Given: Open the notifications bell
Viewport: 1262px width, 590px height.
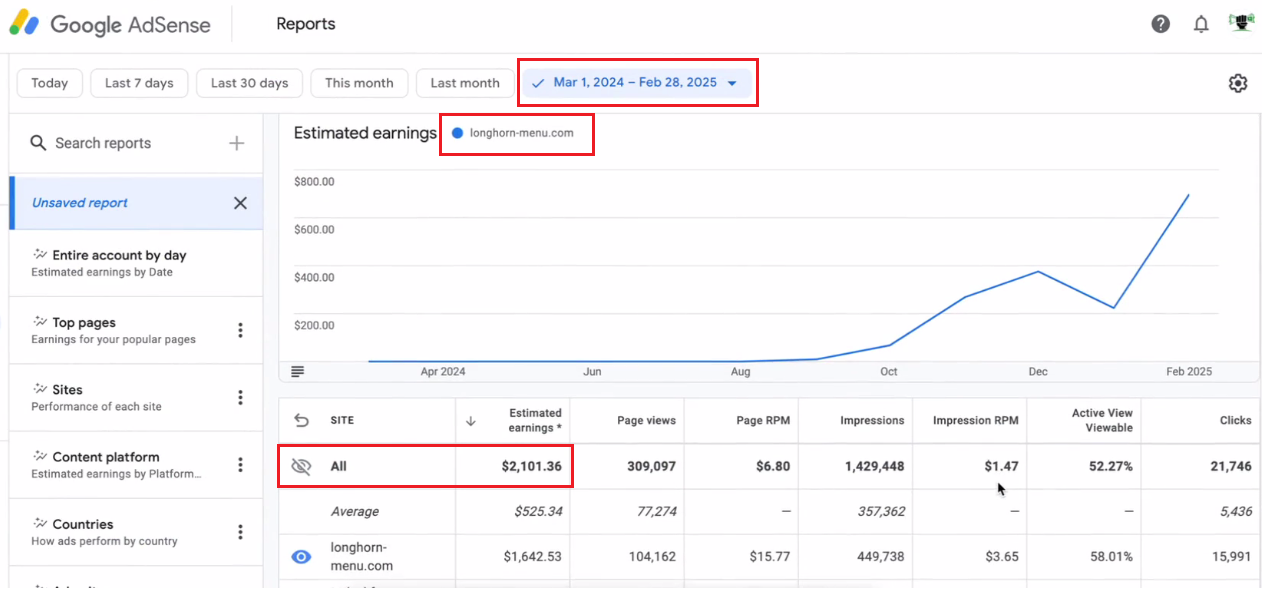Looking at the screenshot, I should pos(1201,24).
